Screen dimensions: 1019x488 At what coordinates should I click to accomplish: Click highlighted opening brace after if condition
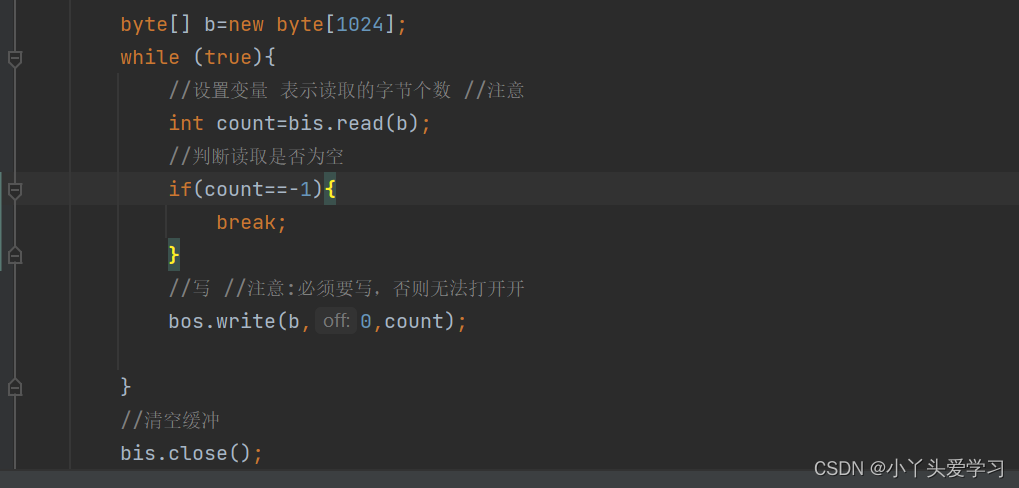(x=330, y=190)
